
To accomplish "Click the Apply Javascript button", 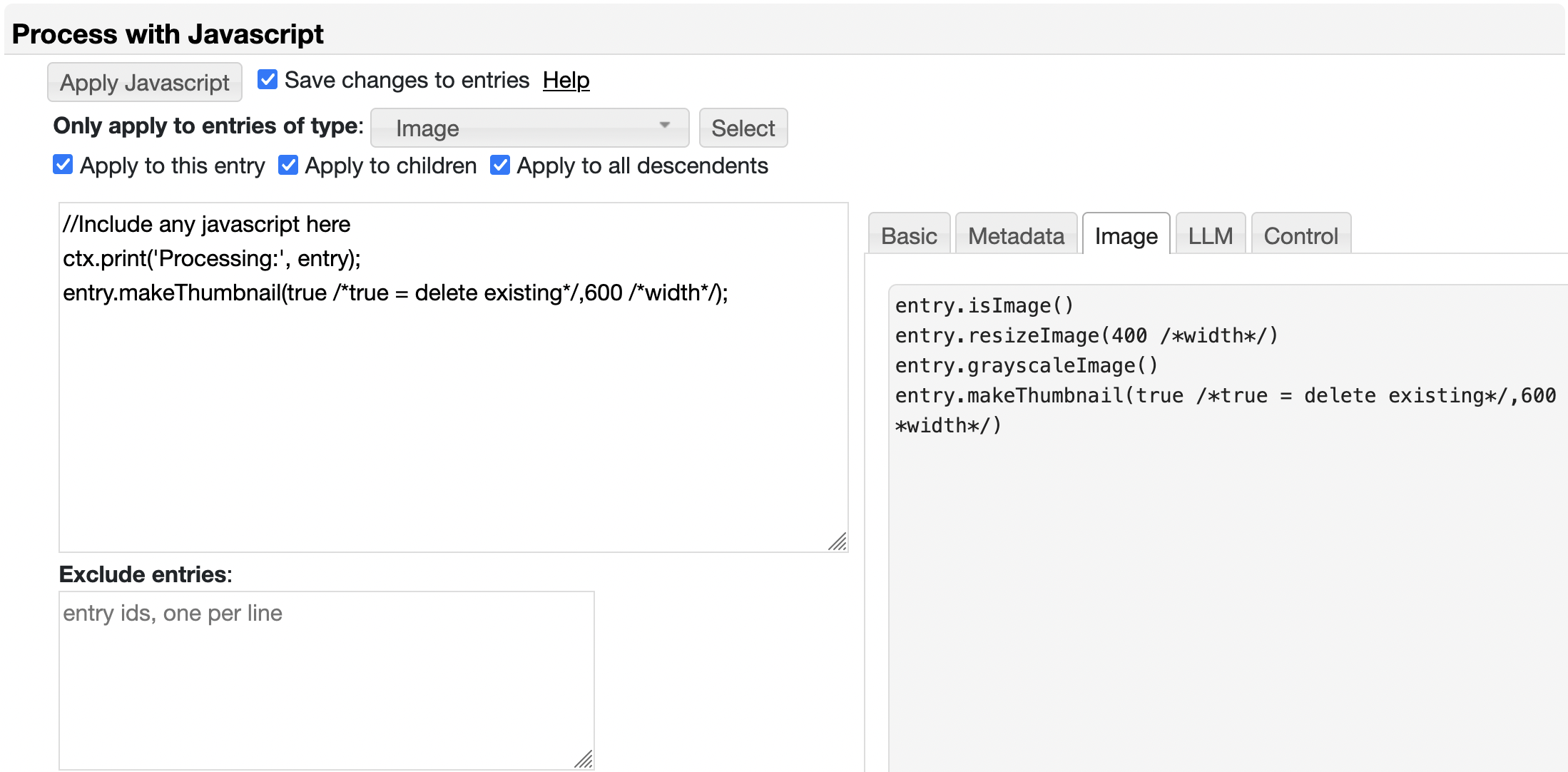I will coord(144,83).
